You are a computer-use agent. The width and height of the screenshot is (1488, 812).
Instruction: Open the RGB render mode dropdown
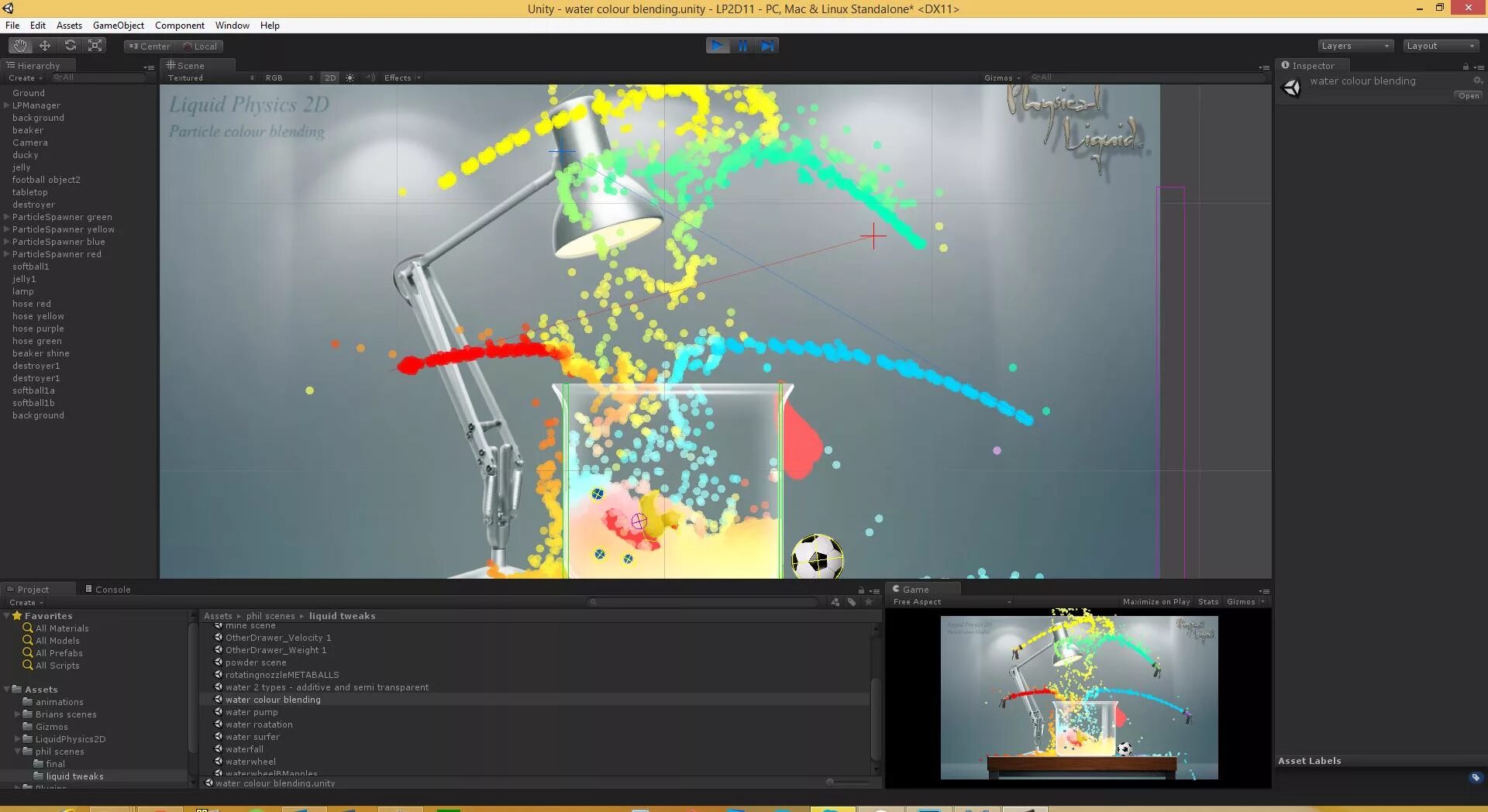pyautogui.click(x=288, y=77)
